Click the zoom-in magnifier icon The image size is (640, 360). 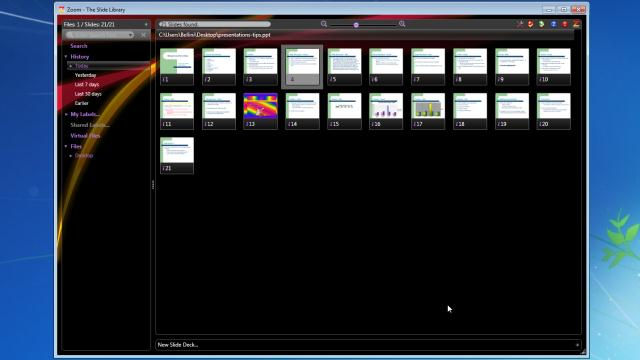pyautogui.click(x=402, y=24)
